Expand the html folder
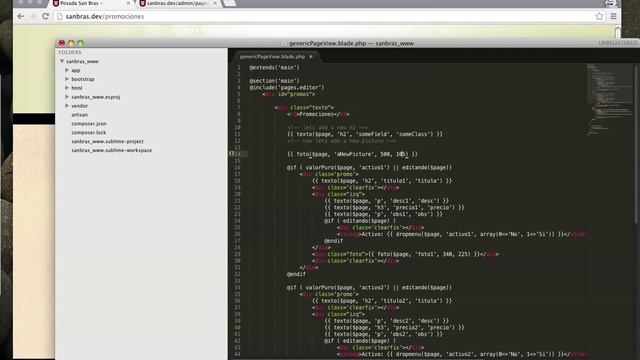Image resolution: width=640 pixels, height=360 pixels. pyautogui.click(x=67, y=88)
